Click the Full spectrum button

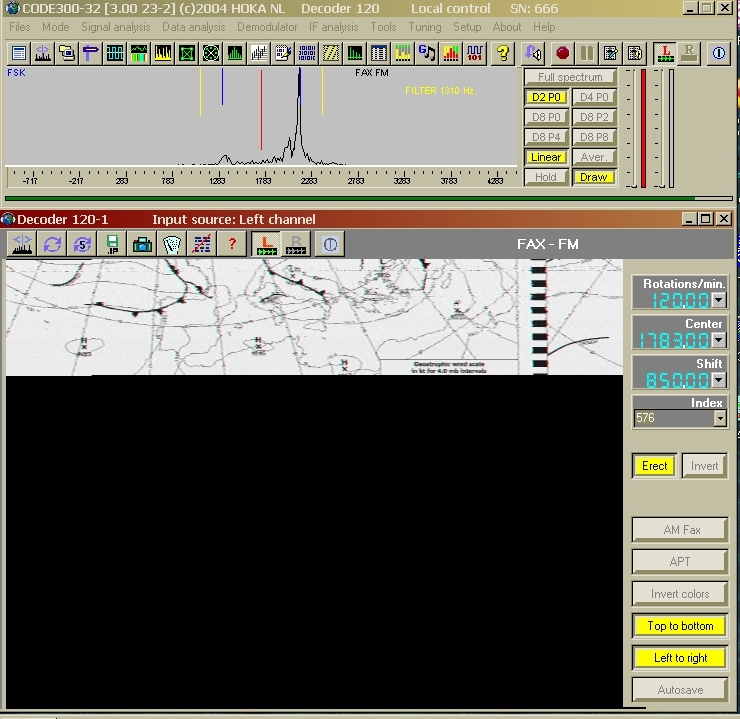click(x=570, y=76)
